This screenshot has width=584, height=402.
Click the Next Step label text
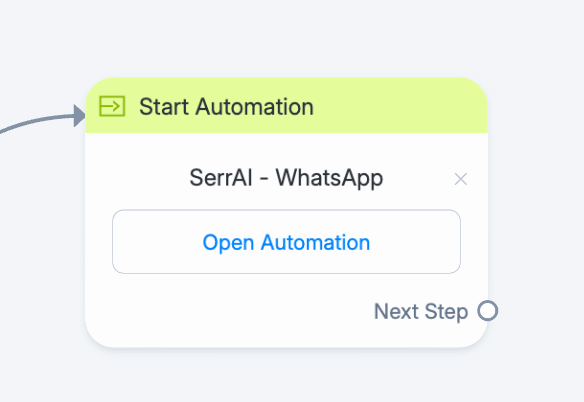[421, 311]
